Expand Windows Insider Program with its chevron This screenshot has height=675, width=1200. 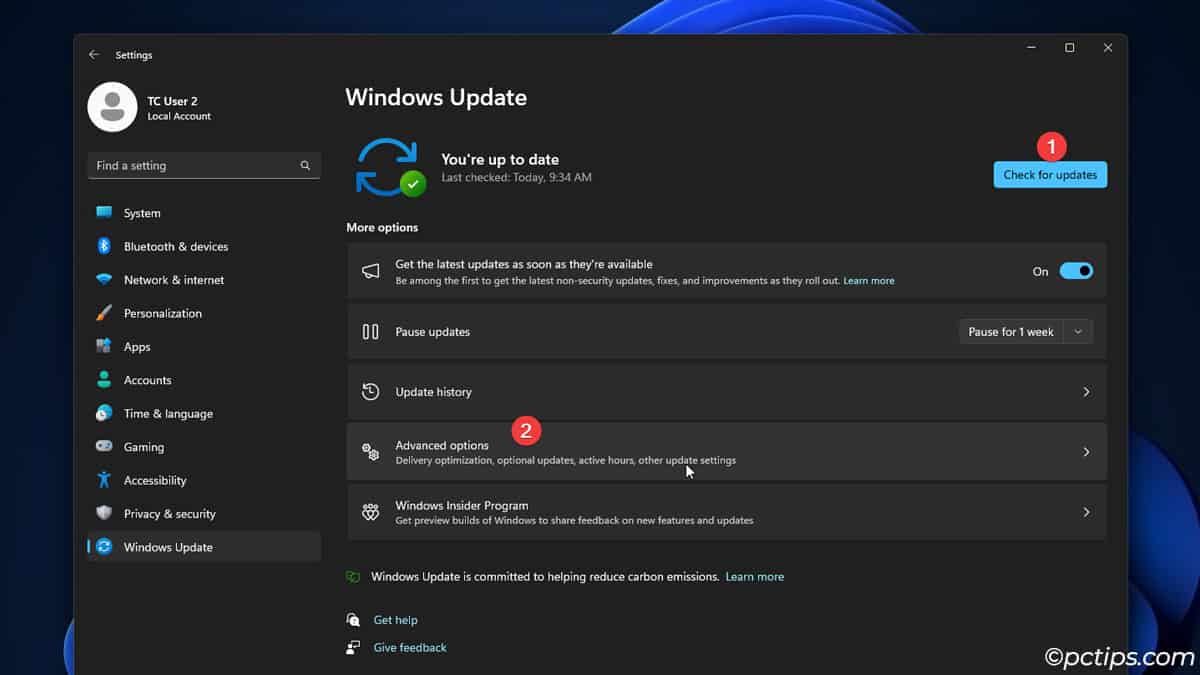(1086, 512)
